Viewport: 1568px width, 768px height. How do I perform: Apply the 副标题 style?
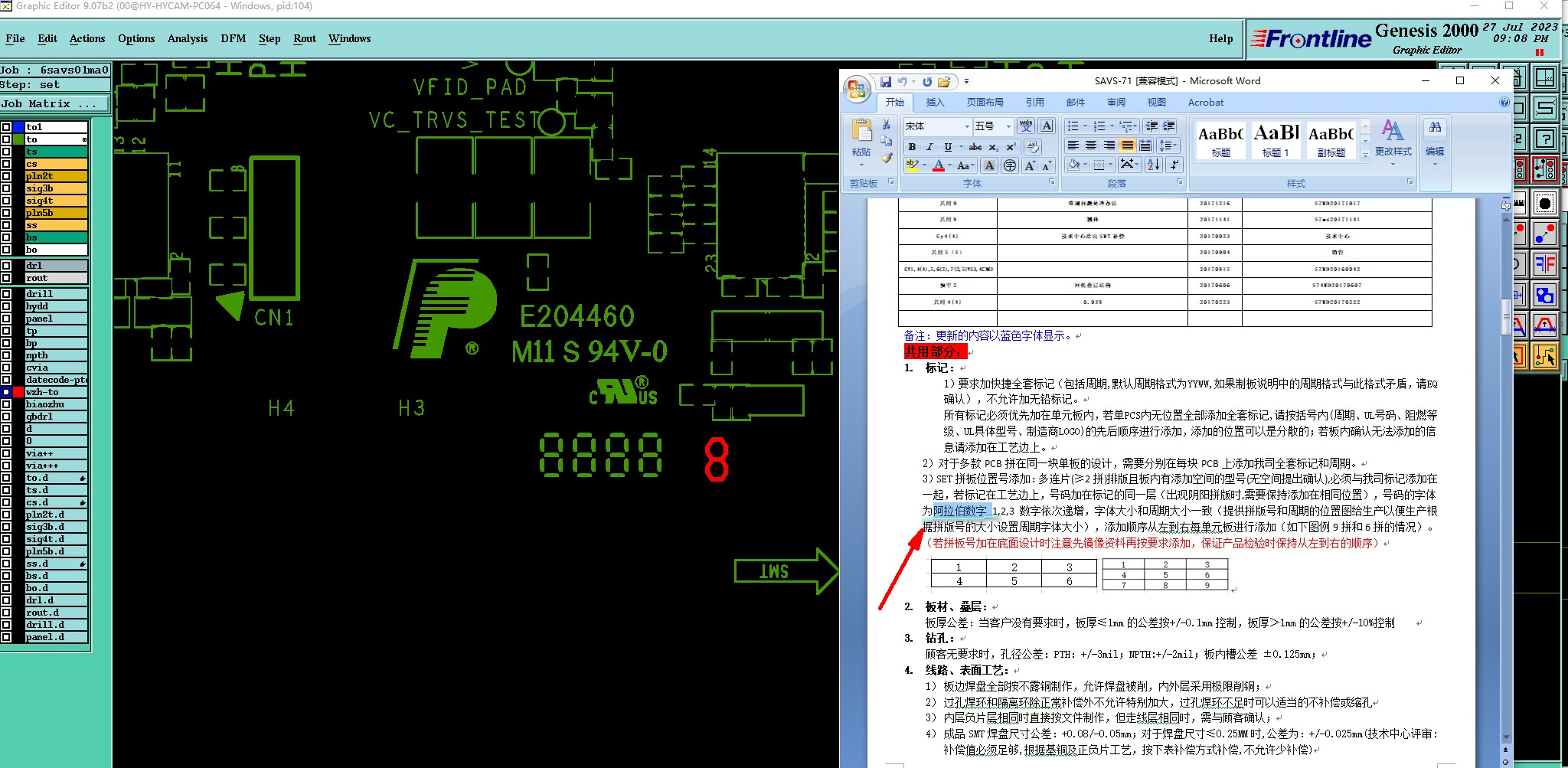1331,140
